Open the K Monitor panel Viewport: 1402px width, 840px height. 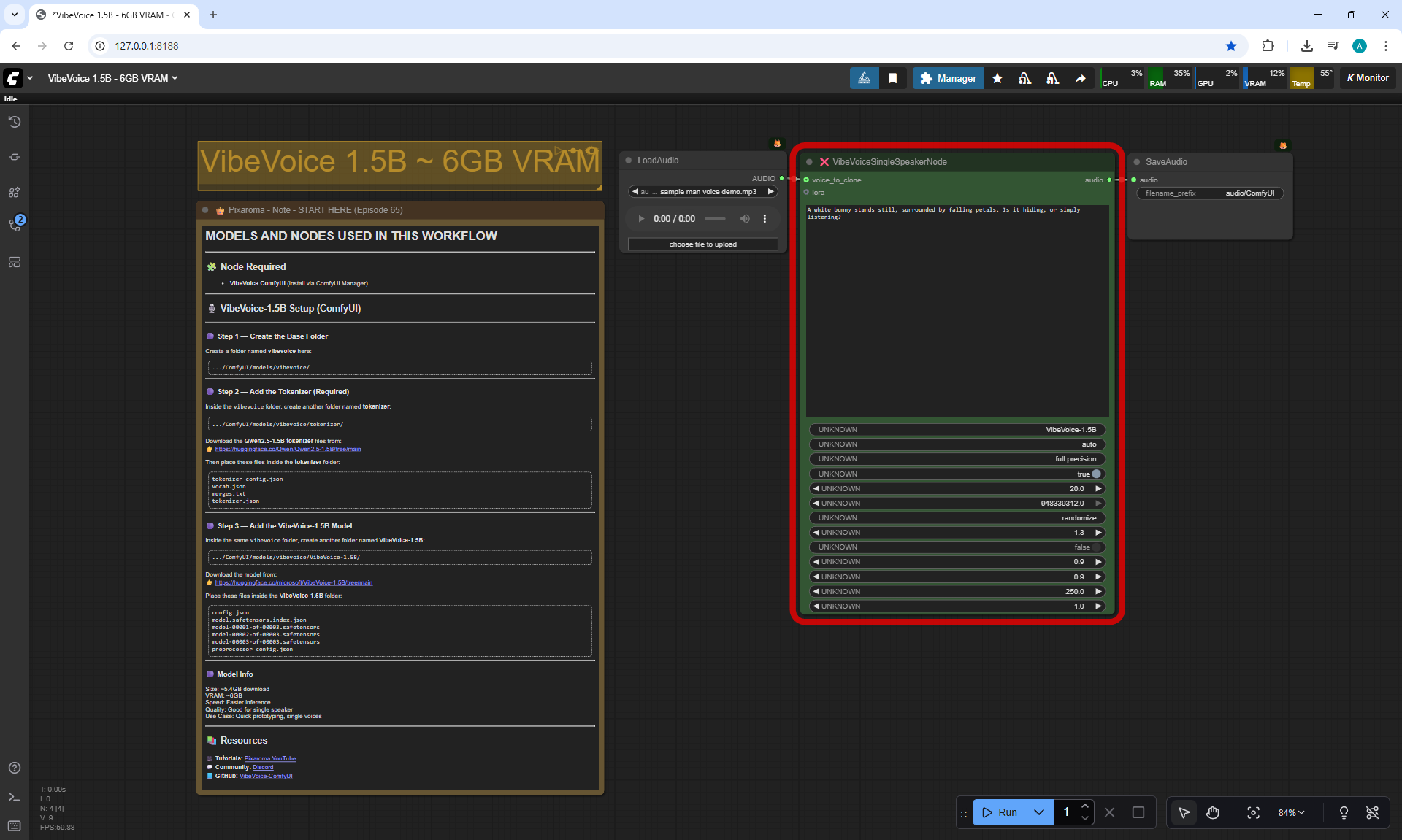click(x=1368, y=78)
